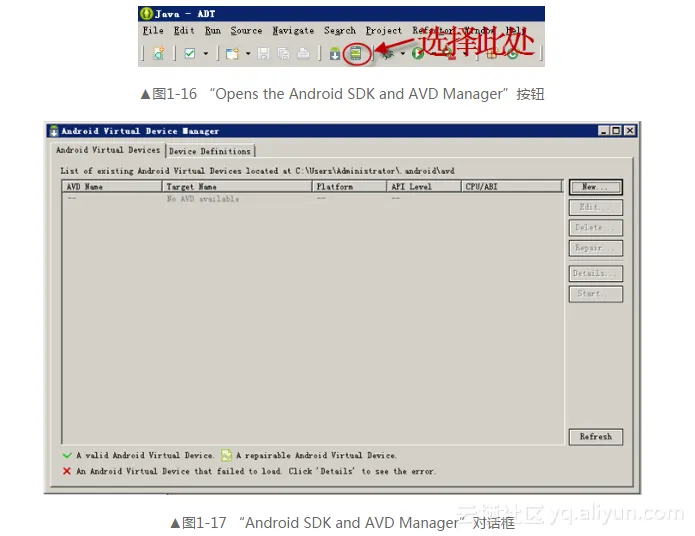
Task: Click the Print icon in toolbar
Action: pyautogui.click(x=303, y=54)
